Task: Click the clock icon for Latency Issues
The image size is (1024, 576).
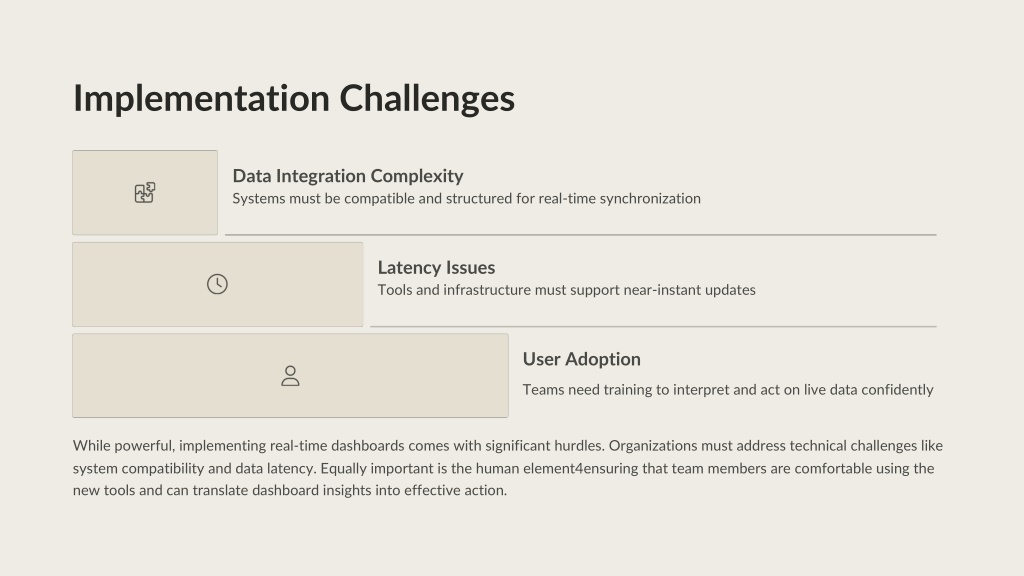Action: [x=217, y=284]
